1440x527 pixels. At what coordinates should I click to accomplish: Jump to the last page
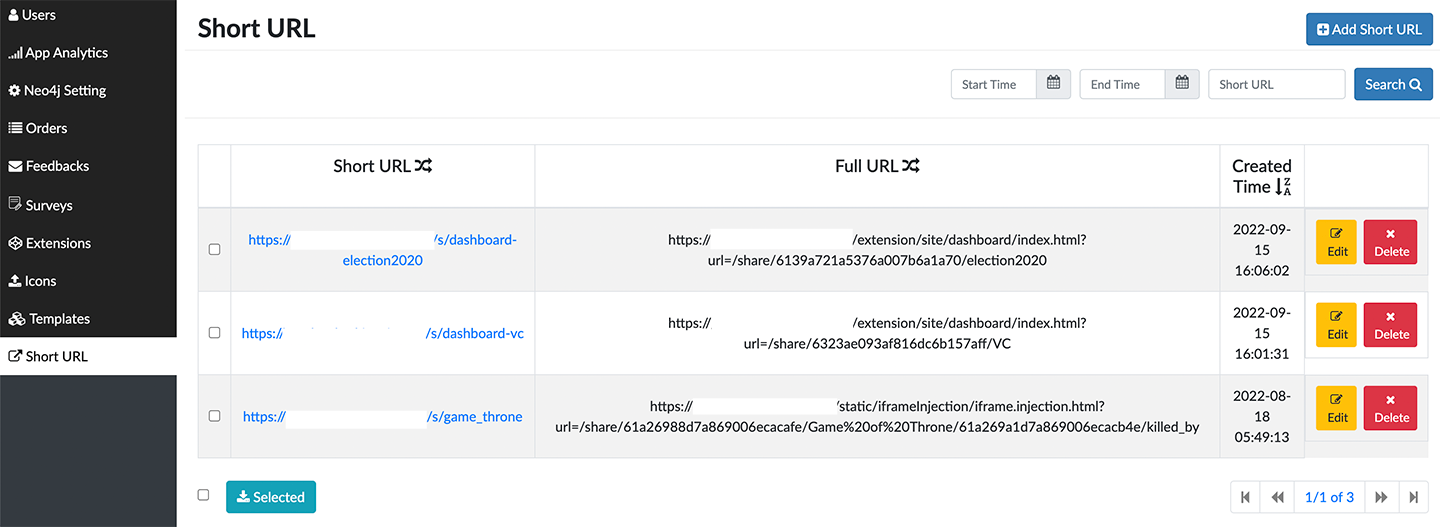point(1413,497)
